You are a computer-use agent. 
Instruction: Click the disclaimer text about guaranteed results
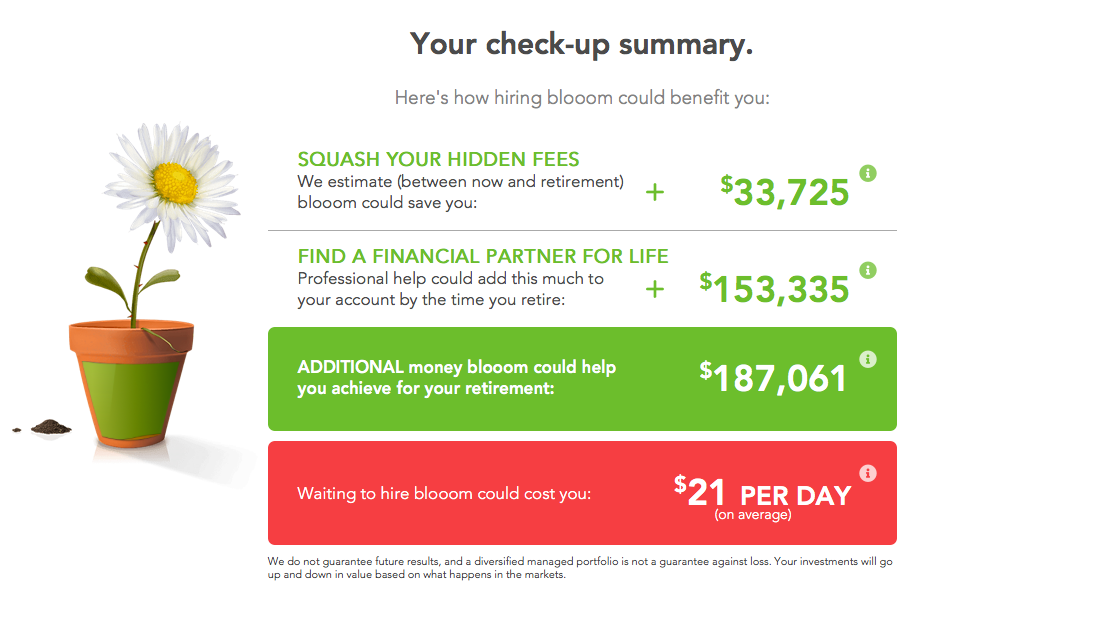click(x=580, y=568)
